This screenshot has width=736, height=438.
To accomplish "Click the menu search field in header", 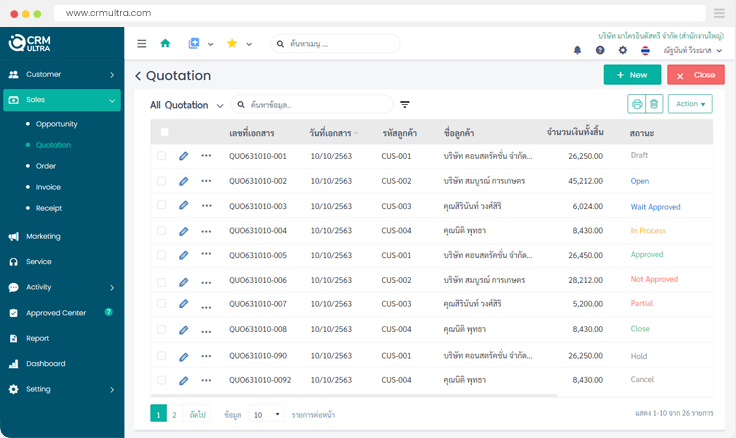I will (x=335, y=44).
